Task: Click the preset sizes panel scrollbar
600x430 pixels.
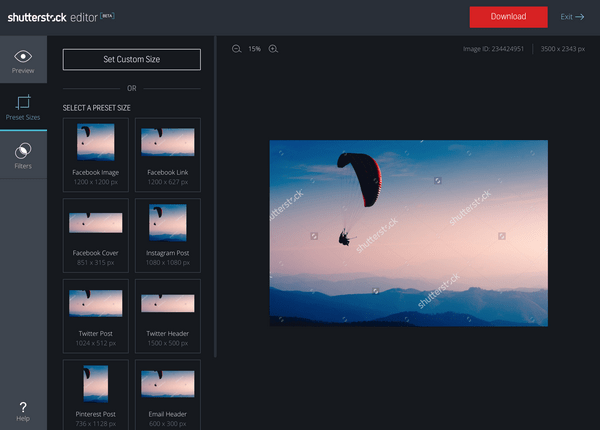Action: [215, 200]
